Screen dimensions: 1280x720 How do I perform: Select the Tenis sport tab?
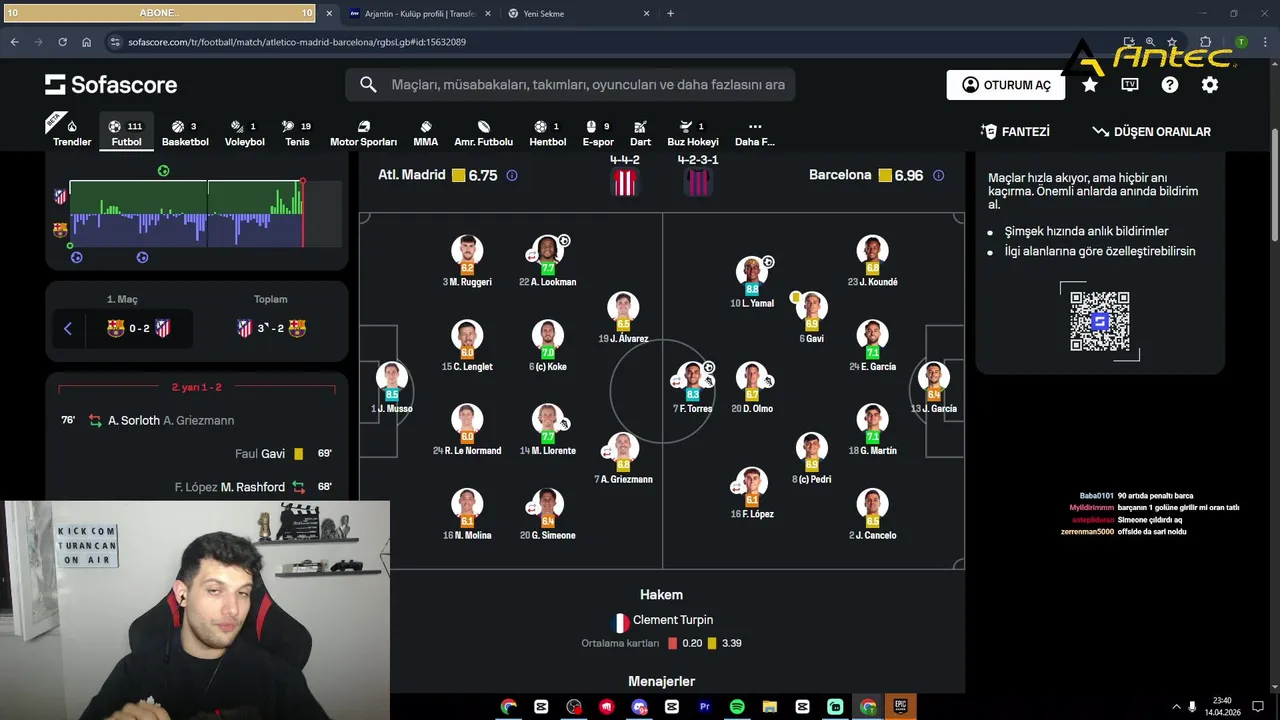click(297, 133)
